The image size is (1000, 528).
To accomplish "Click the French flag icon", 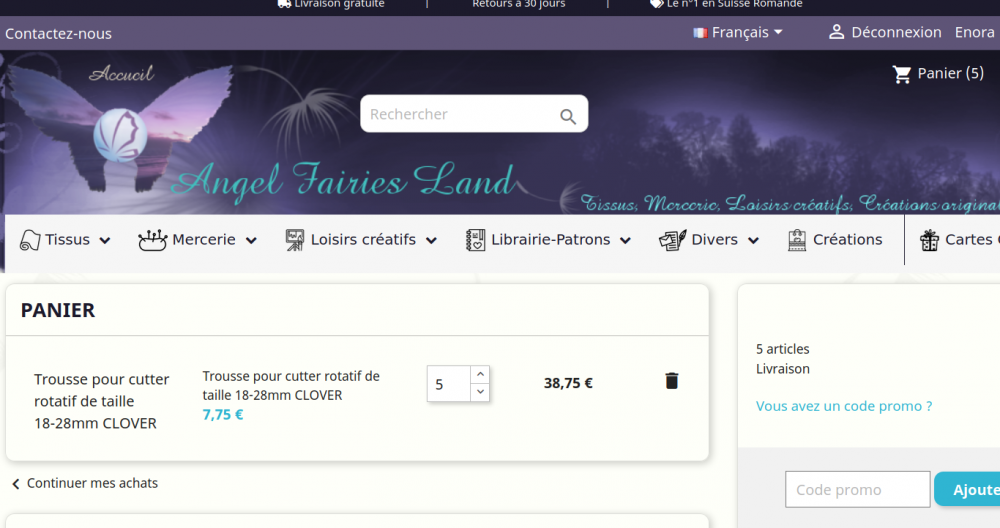I will click(700, 33).
